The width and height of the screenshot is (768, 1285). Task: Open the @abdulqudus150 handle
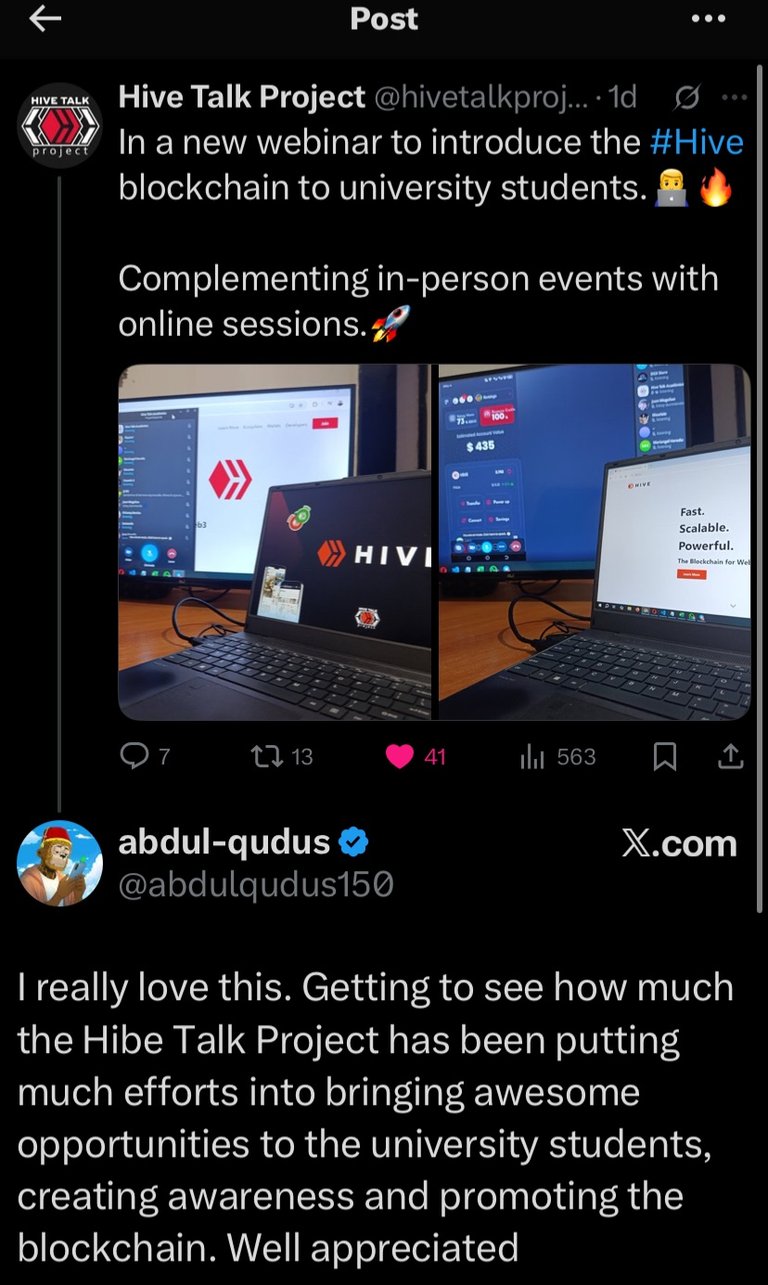(256, 885)
